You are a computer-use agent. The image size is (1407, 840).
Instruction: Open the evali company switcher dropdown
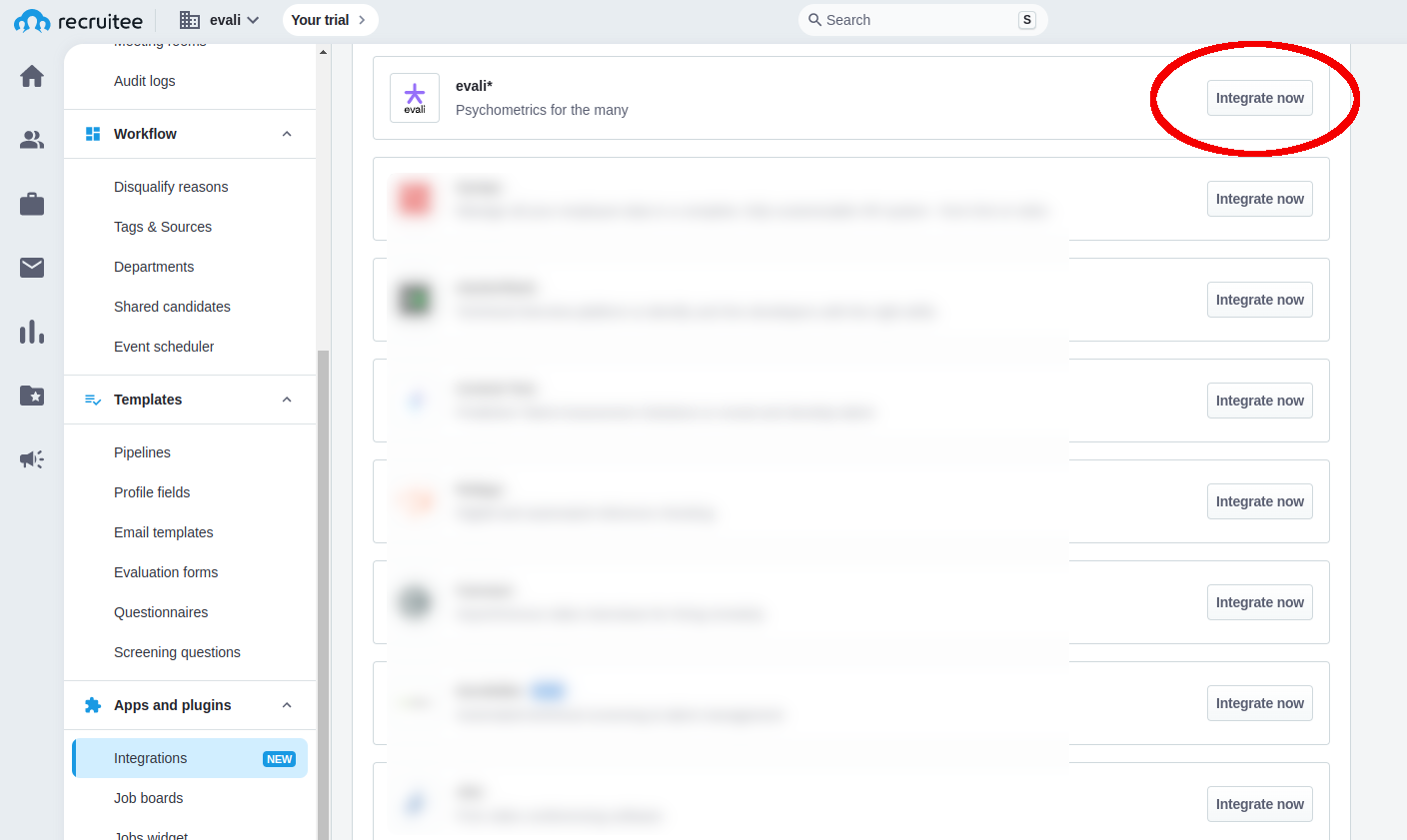[x=220, y=20]
